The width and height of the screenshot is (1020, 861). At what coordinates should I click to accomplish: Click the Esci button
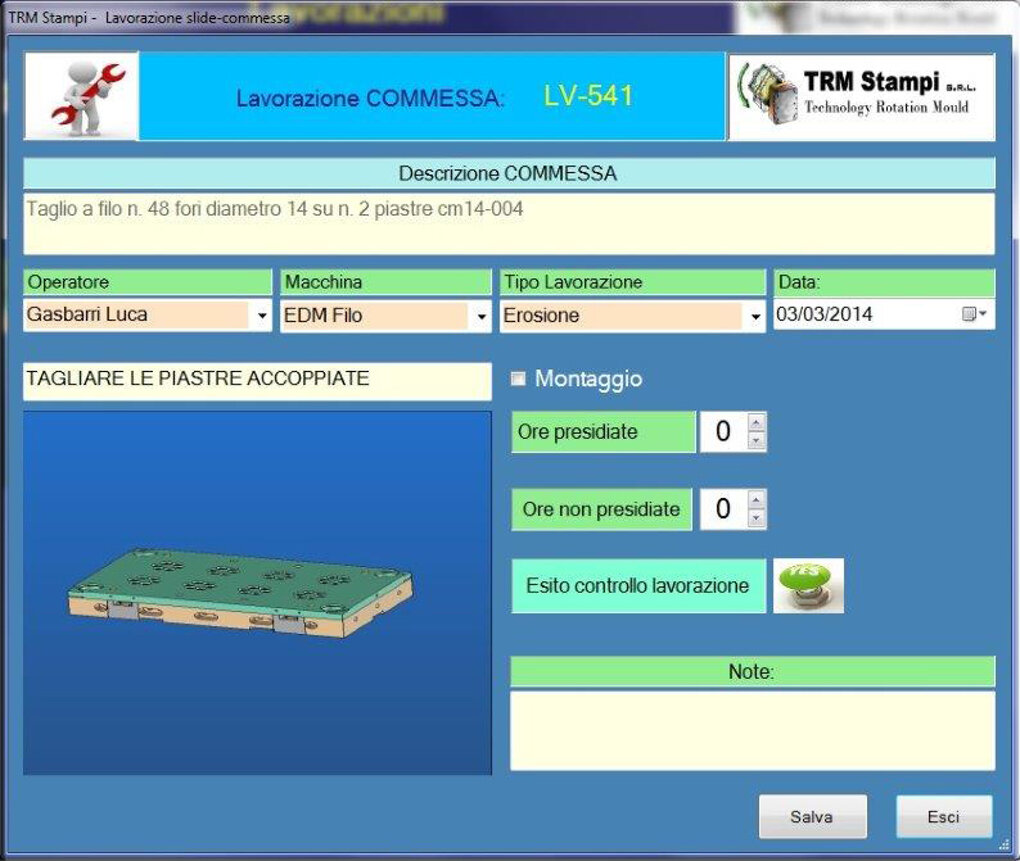[x=944, y=817]
